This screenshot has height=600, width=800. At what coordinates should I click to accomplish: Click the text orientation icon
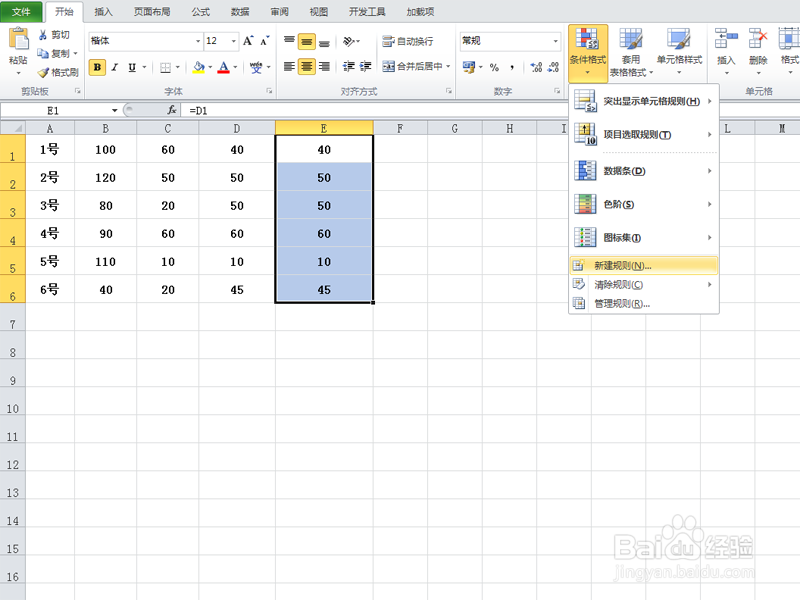349,41
